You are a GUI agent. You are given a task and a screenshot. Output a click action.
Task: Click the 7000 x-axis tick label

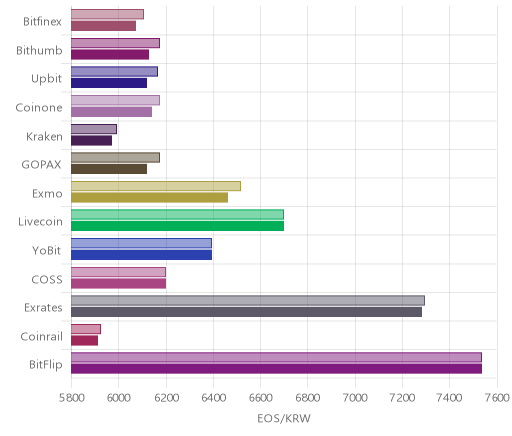pos(355,398)
